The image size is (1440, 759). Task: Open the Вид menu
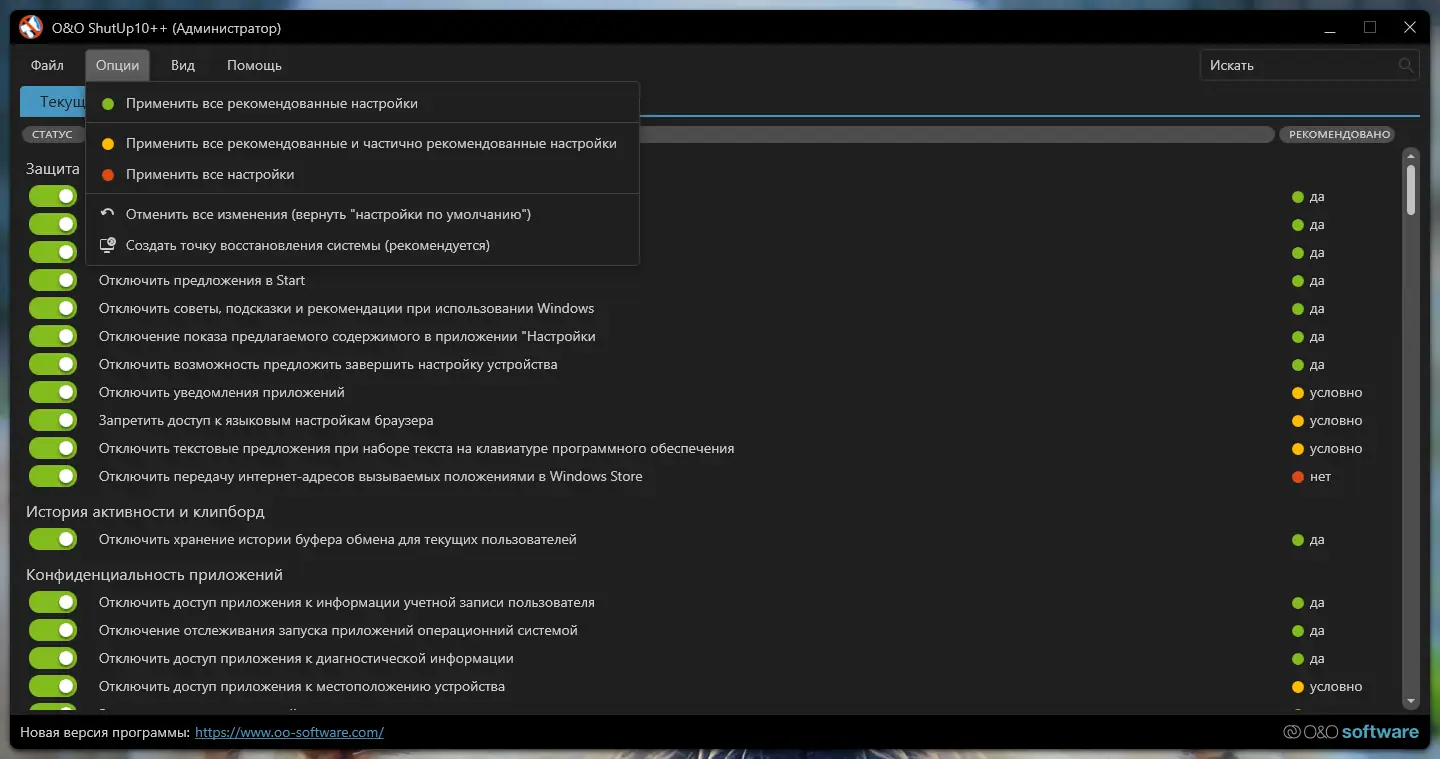(x=183, y=65)
